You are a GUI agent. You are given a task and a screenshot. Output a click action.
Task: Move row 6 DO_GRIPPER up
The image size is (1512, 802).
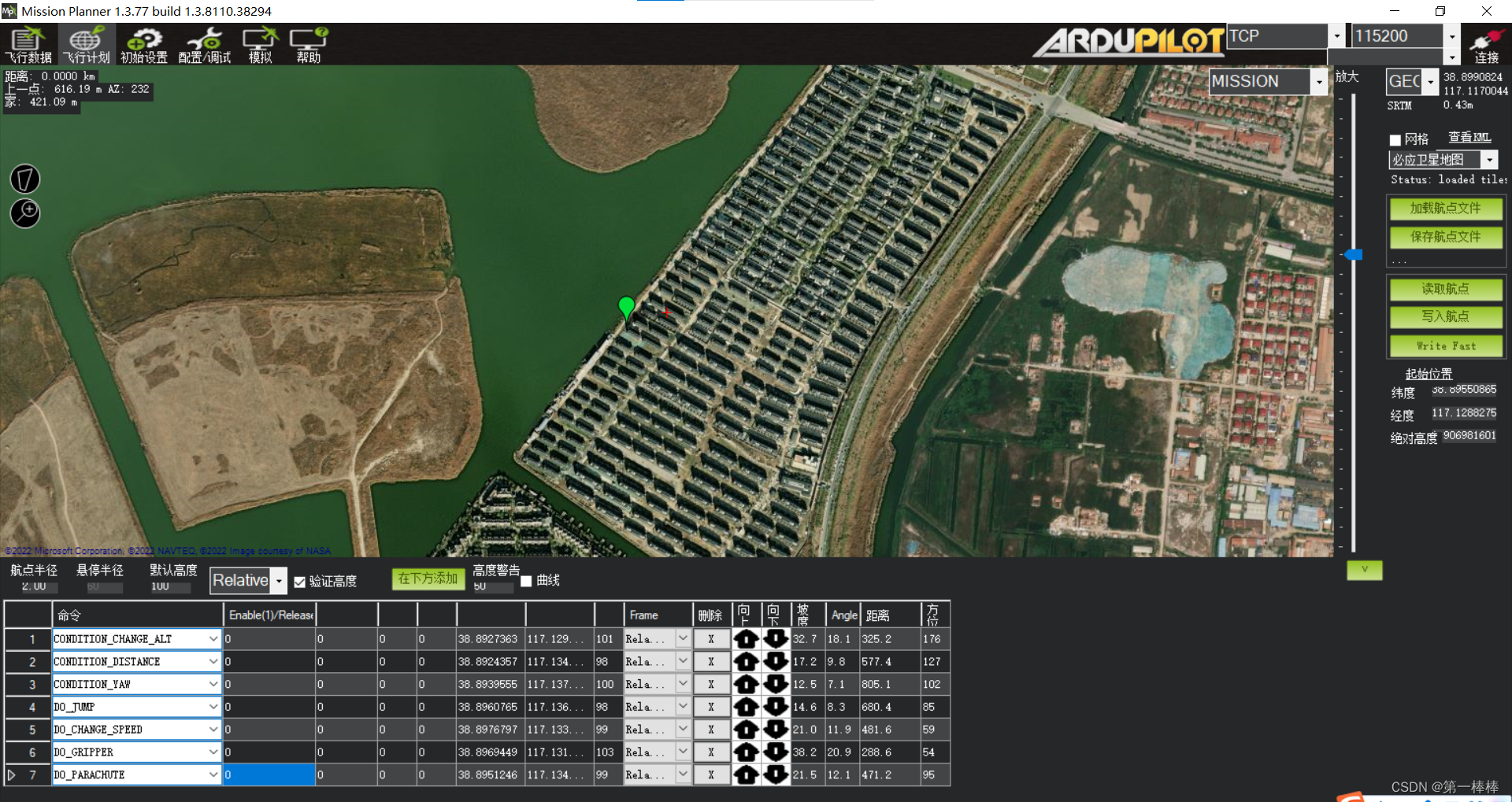[x=746, y=752]
